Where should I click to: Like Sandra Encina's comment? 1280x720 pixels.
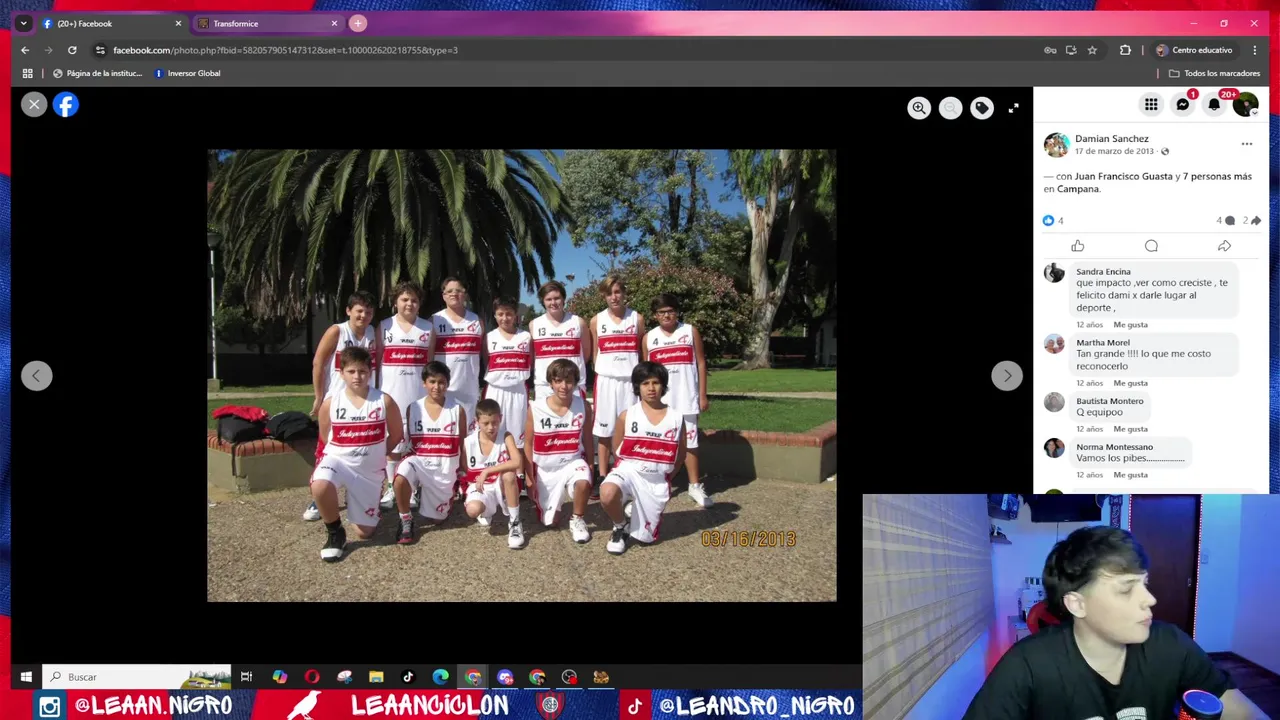pos(1130,325)
